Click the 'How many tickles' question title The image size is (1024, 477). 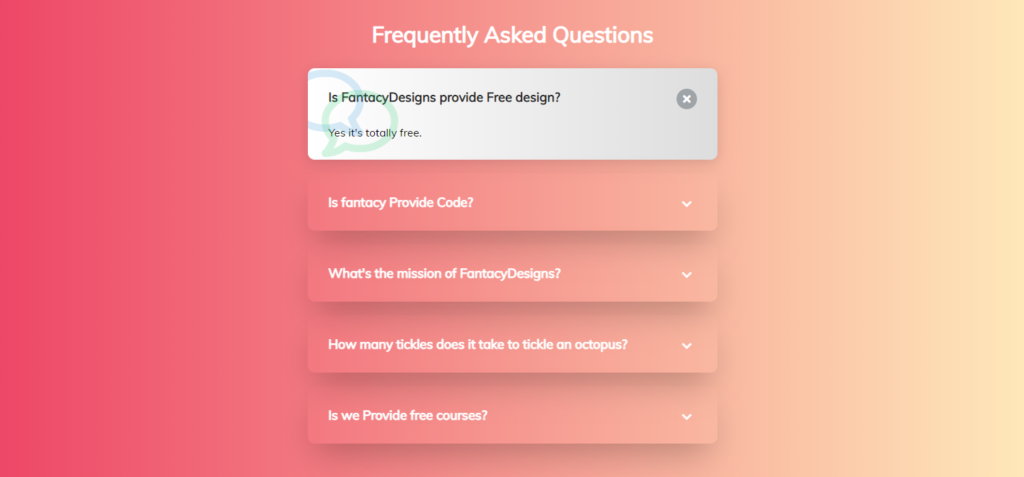coord(477,344)
